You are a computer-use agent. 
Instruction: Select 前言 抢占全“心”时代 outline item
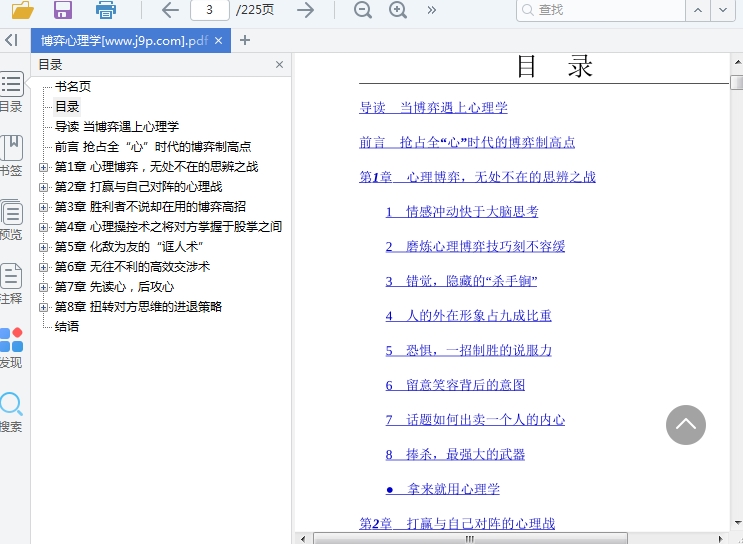(153, 147)
